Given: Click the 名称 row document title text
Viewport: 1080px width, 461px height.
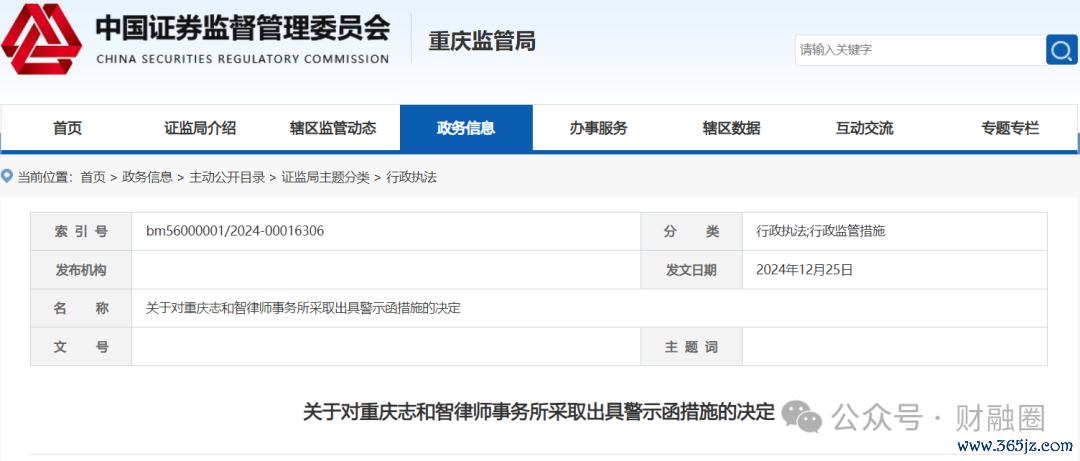Looking at the screenshot, I should 303,309.
